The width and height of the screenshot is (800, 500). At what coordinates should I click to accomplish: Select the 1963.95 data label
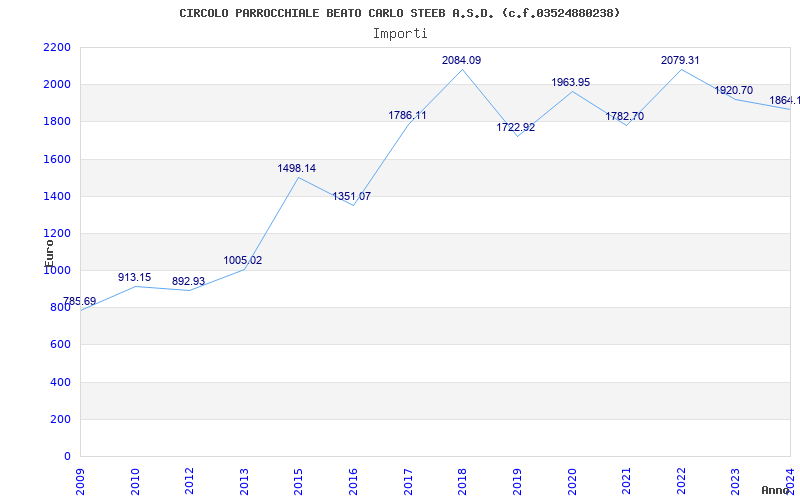(570, 82)
